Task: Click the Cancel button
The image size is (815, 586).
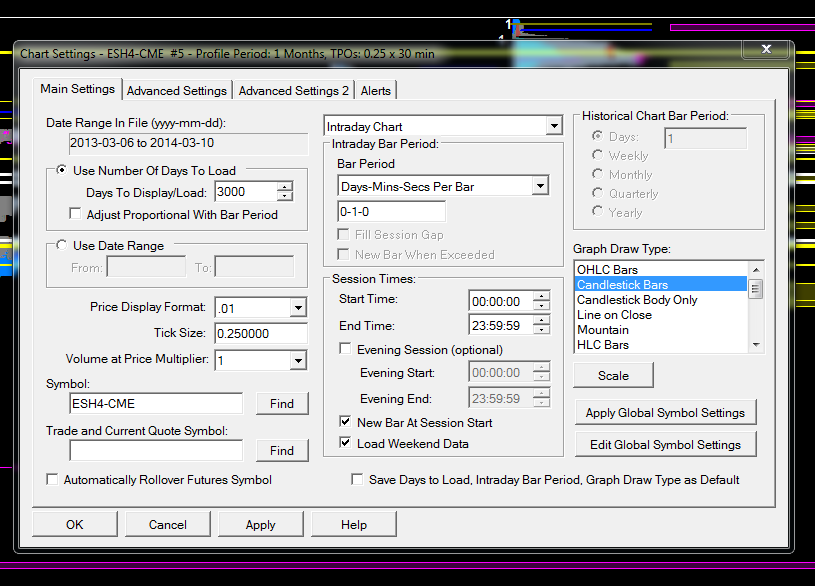Action: tap(168, 524)
